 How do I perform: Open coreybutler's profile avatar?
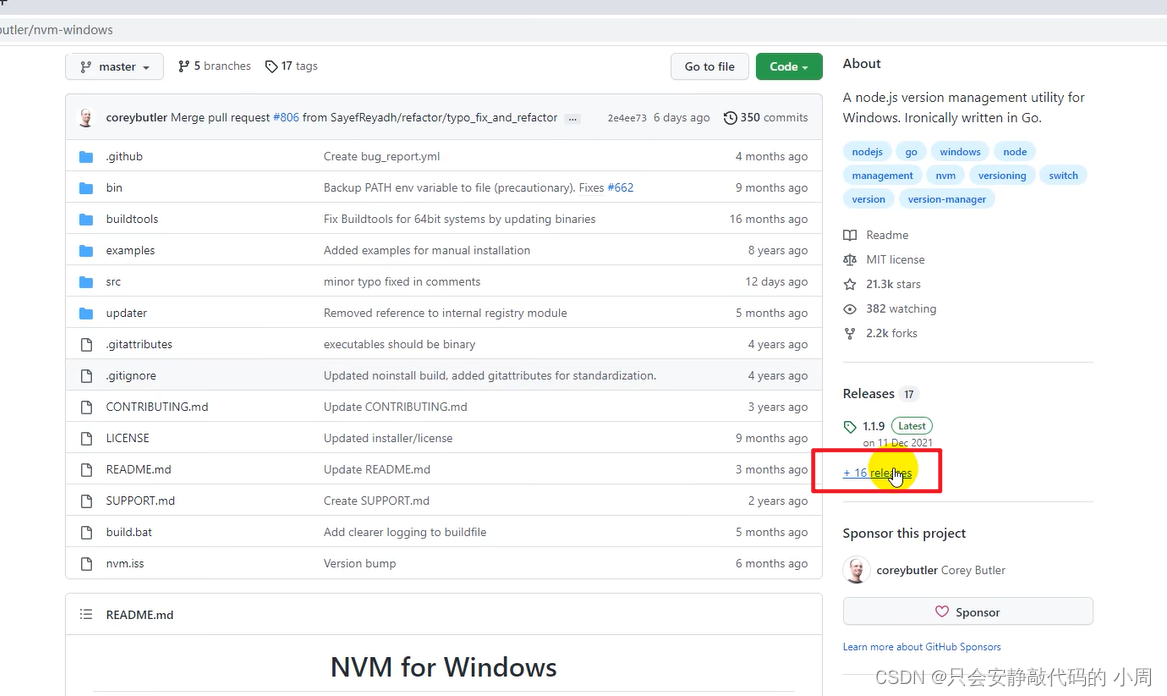(86, 117)
